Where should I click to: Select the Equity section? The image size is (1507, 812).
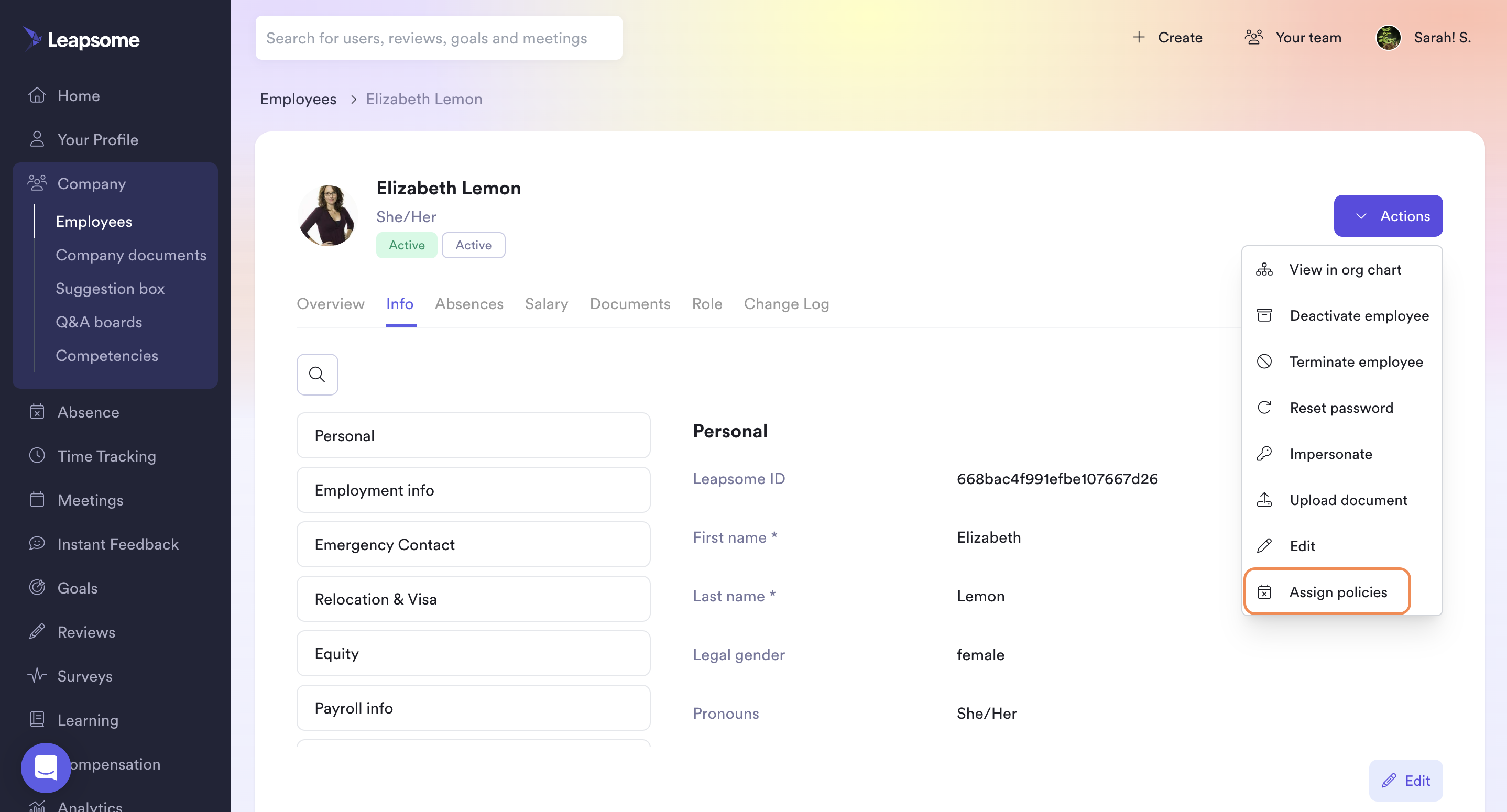[473, 653]
